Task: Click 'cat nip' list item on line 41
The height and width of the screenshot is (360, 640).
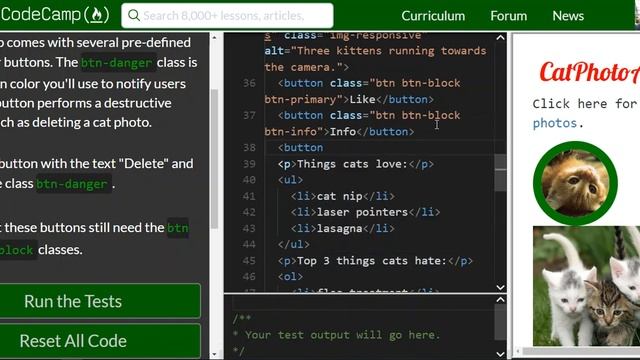Action: [x=340, y=196]
